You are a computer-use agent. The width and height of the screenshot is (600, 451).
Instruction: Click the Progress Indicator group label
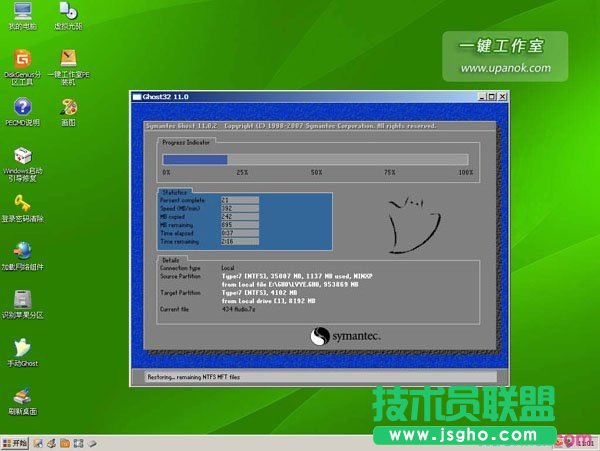pyautogui.click(x=186, y=142)
